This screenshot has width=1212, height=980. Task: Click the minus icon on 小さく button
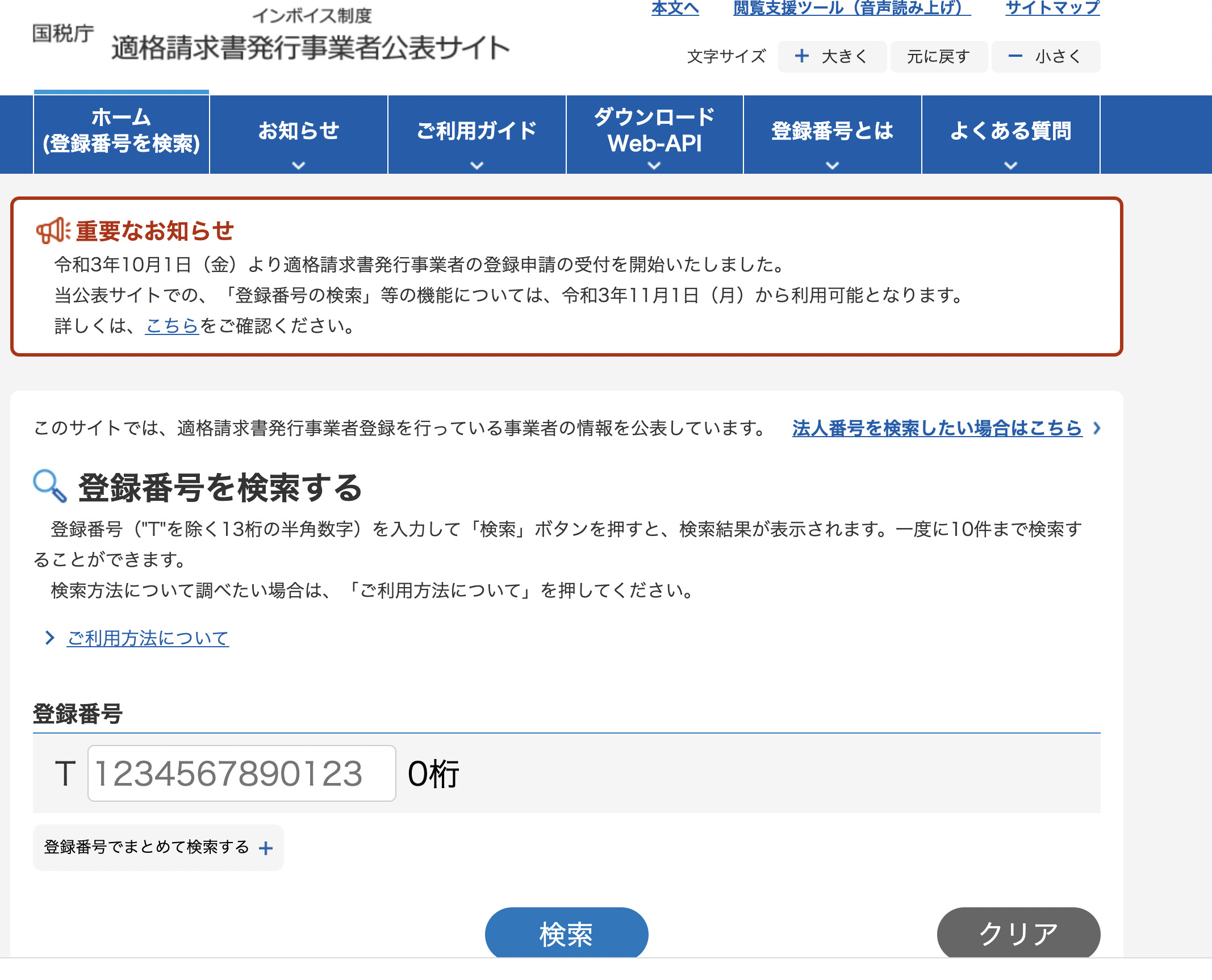pos(1015,56)
